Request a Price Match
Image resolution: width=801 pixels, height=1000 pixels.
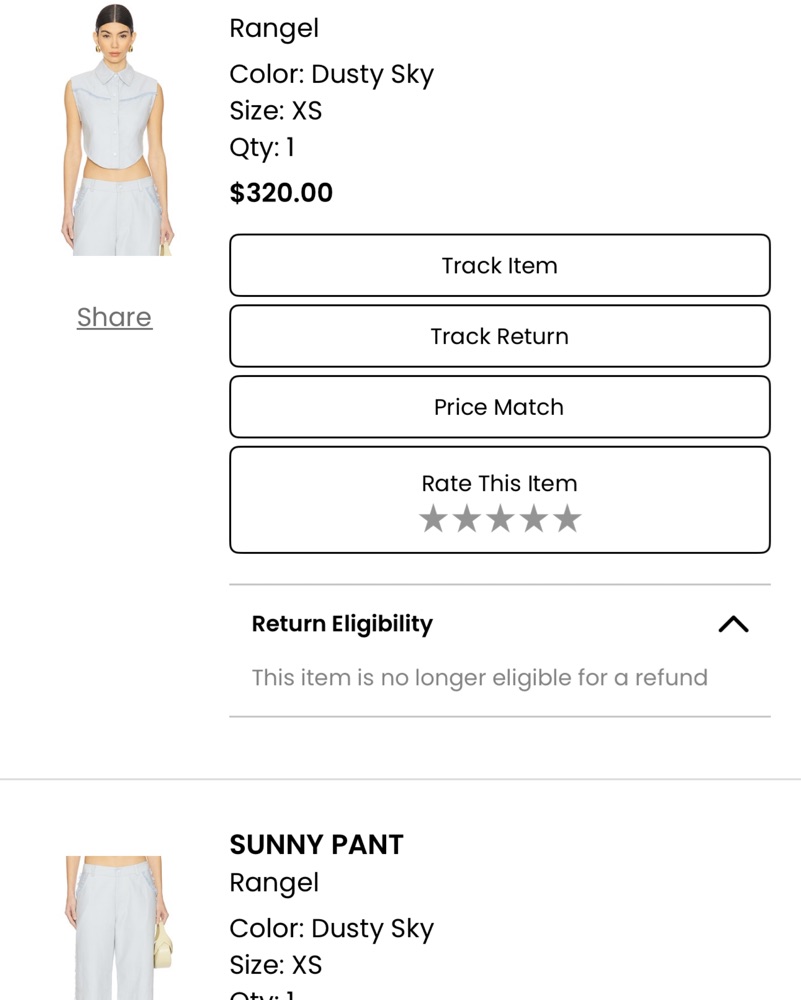(x=500, y=407)
